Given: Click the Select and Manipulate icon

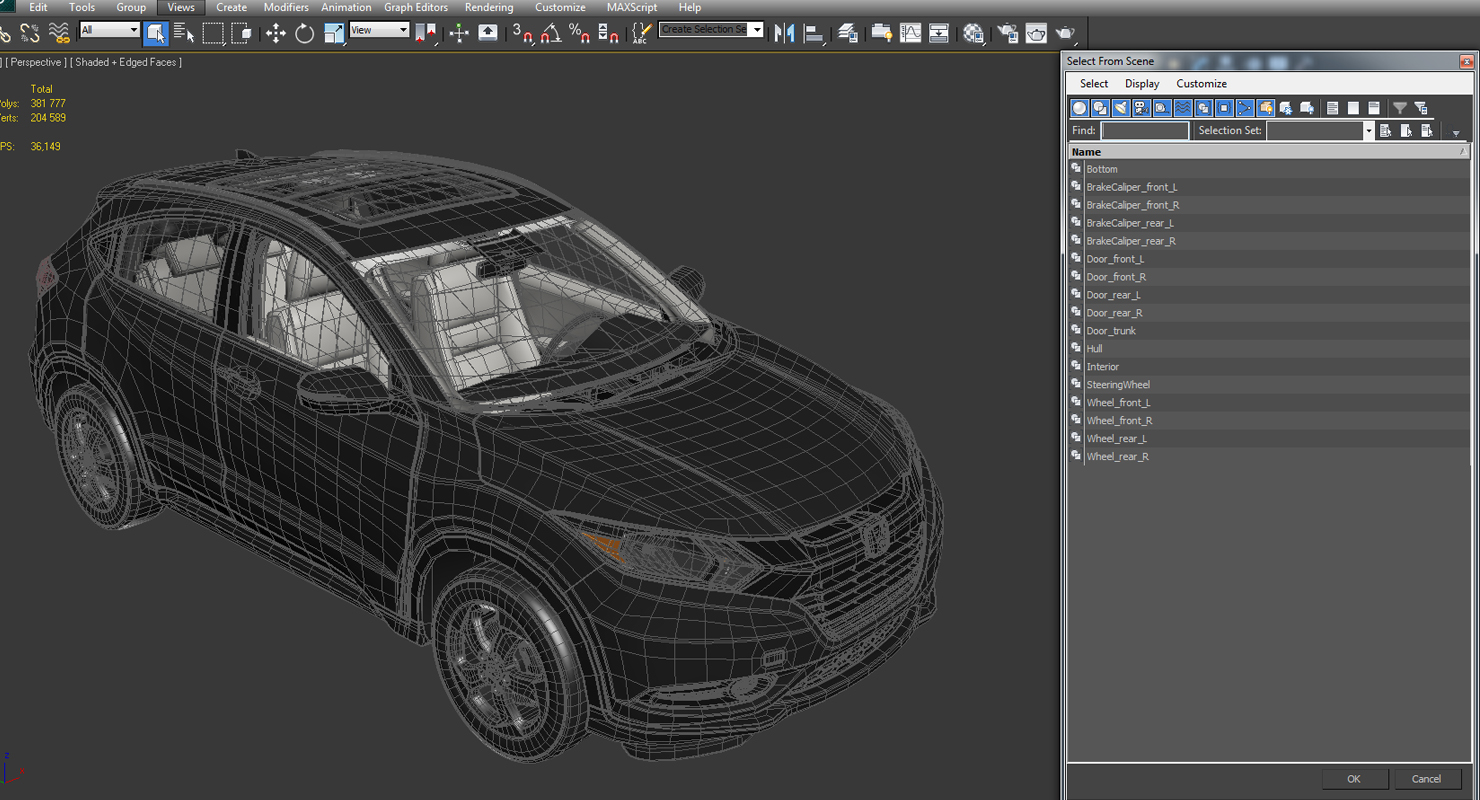Looking at the screenshot, I should pos(459,33).
